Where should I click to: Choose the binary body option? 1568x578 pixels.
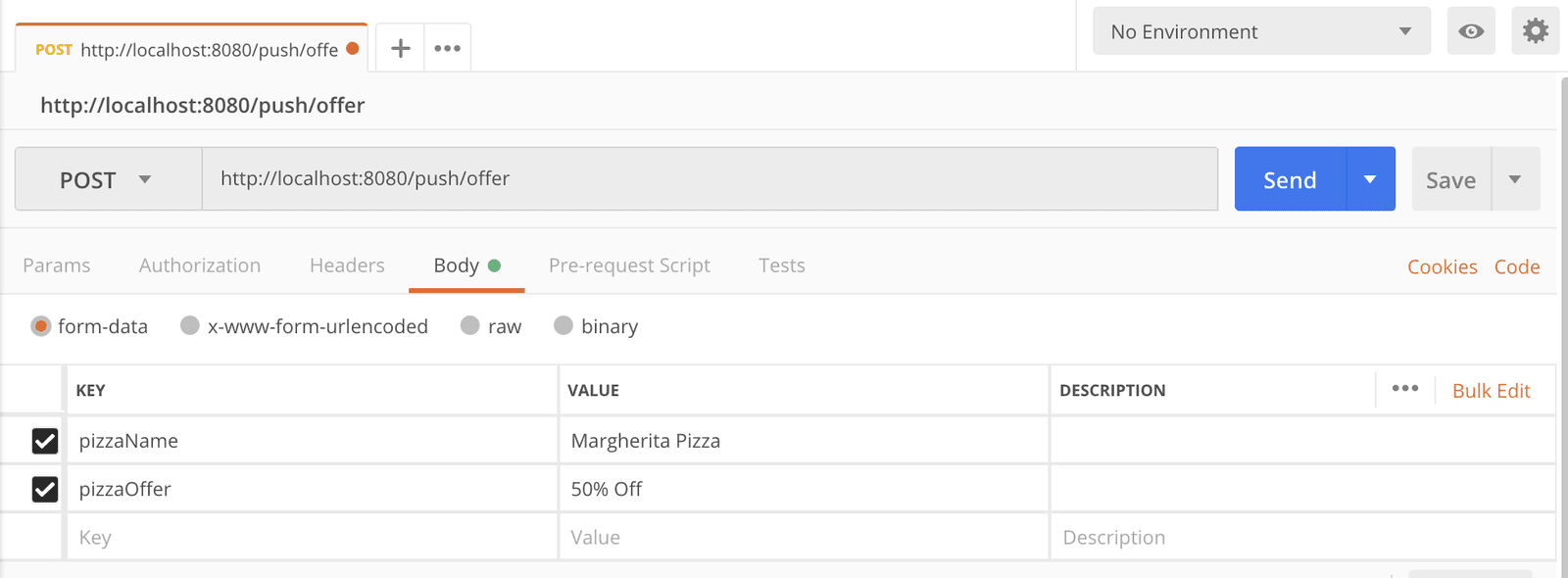click(x=563, y=325)
